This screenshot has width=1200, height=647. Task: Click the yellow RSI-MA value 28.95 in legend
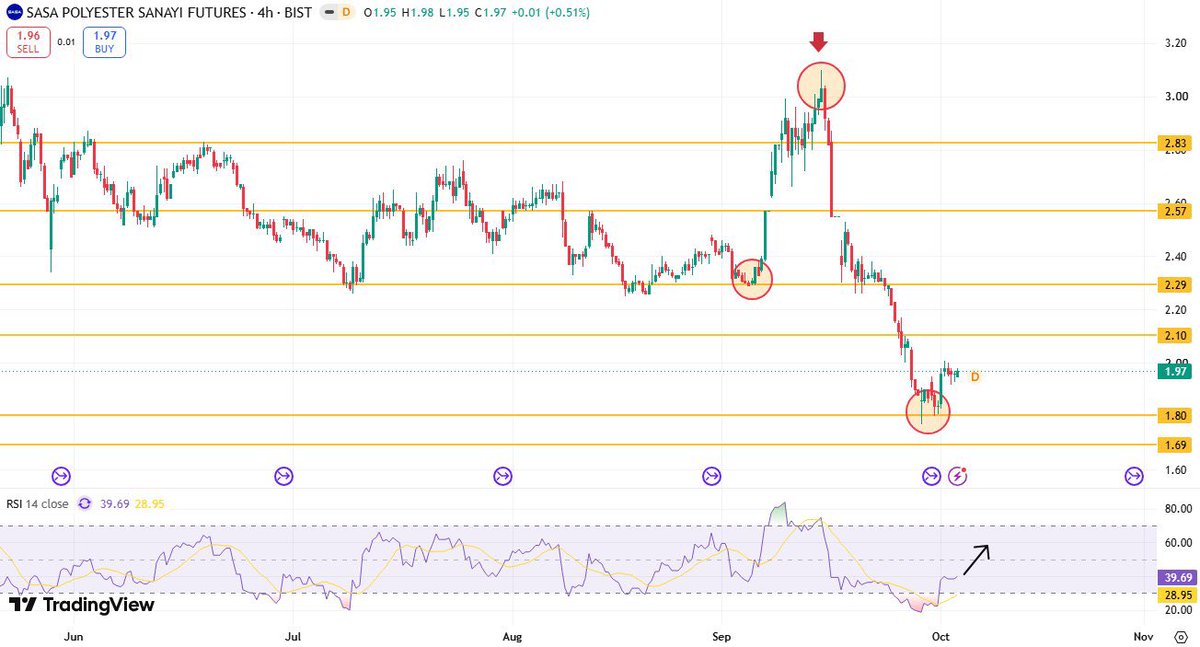coord(149,504)
